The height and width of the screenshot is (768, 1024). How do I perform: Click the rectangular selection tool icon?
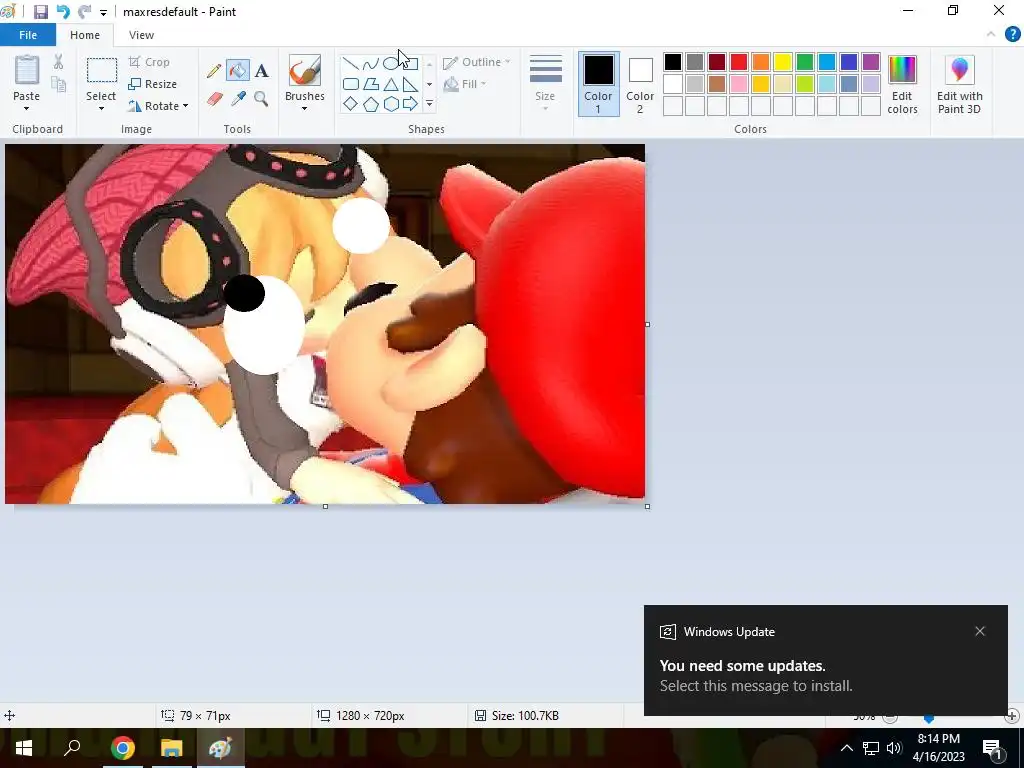[102, 71]
